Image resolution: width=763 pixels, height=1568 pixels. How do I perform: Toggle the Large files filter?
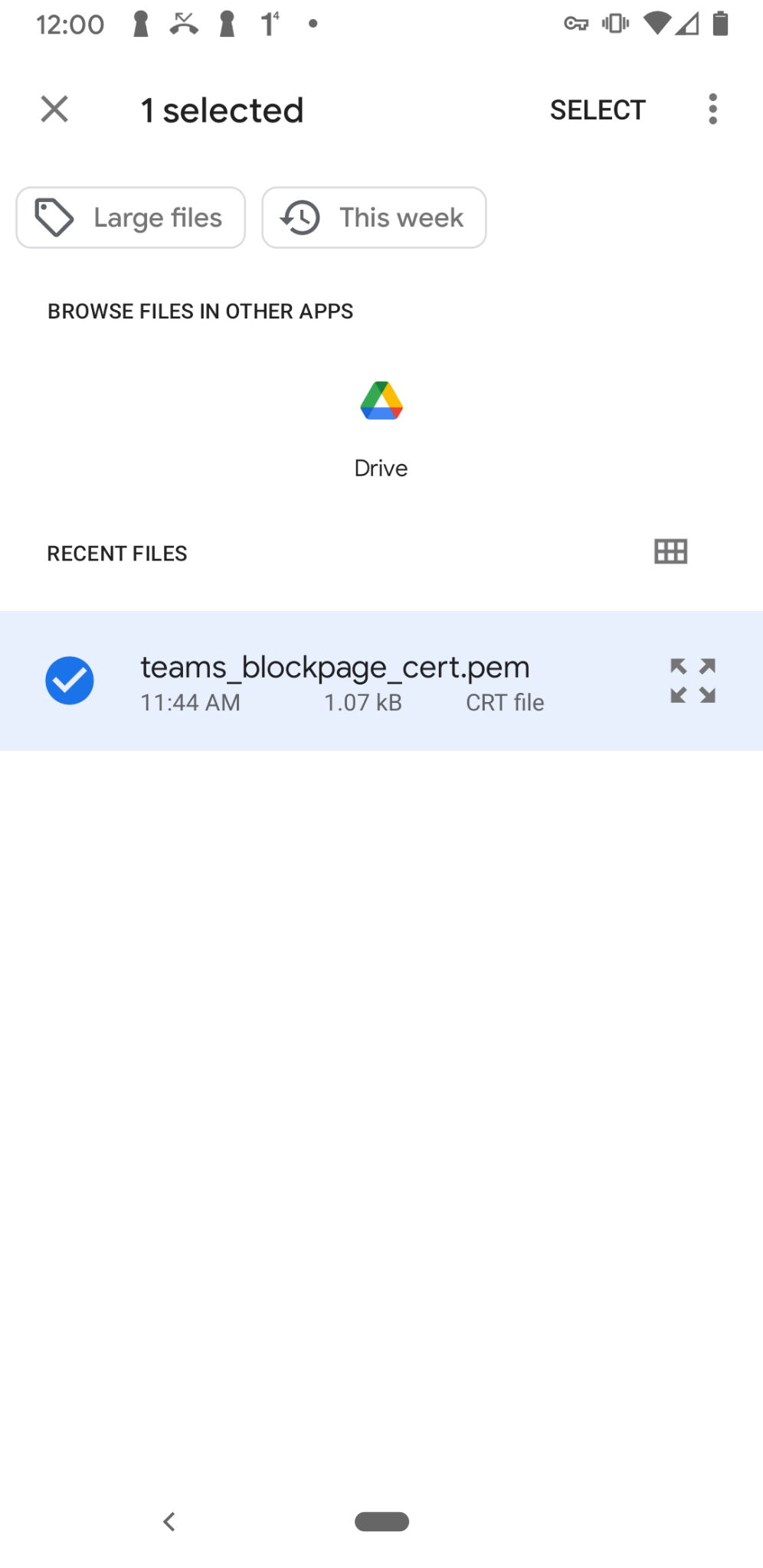(x=130, y=217)
